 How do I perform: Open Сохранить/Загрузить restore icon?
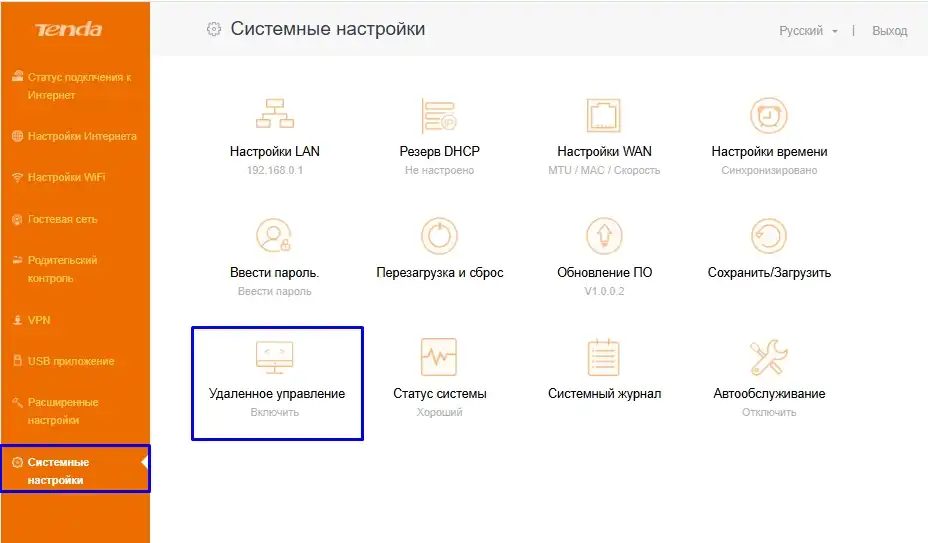(x=769, y=236)
